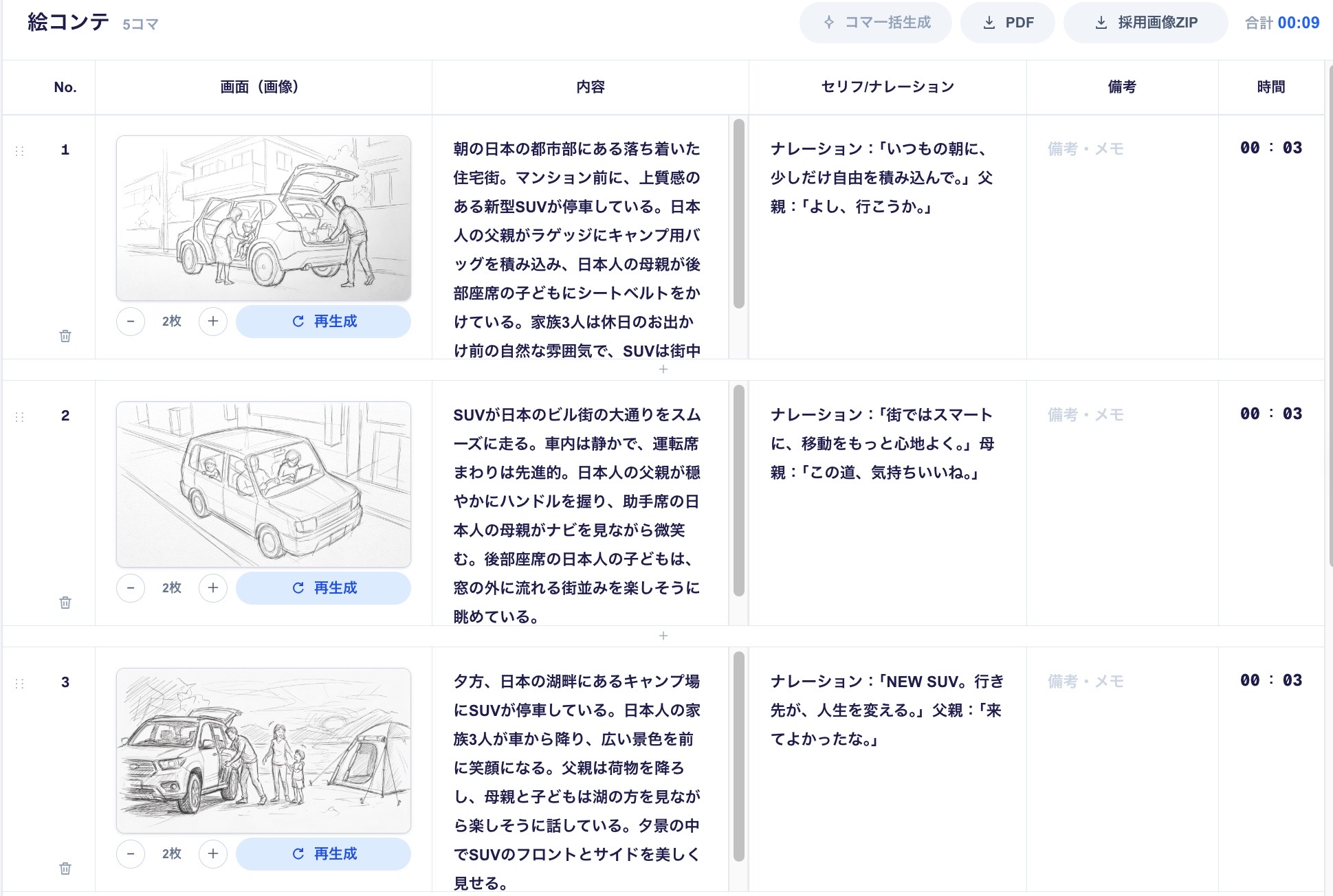1333x896 pixels.
Task: Set the seconds value for frame 3 time
Action: [1292, 680]
